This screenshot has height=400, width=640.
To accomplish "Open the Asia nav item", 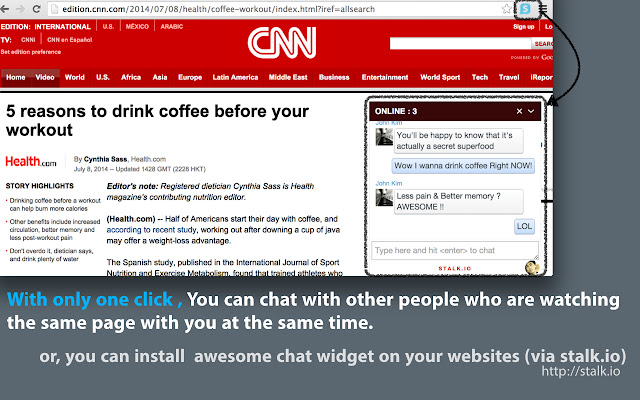I will tap(160, 77).
